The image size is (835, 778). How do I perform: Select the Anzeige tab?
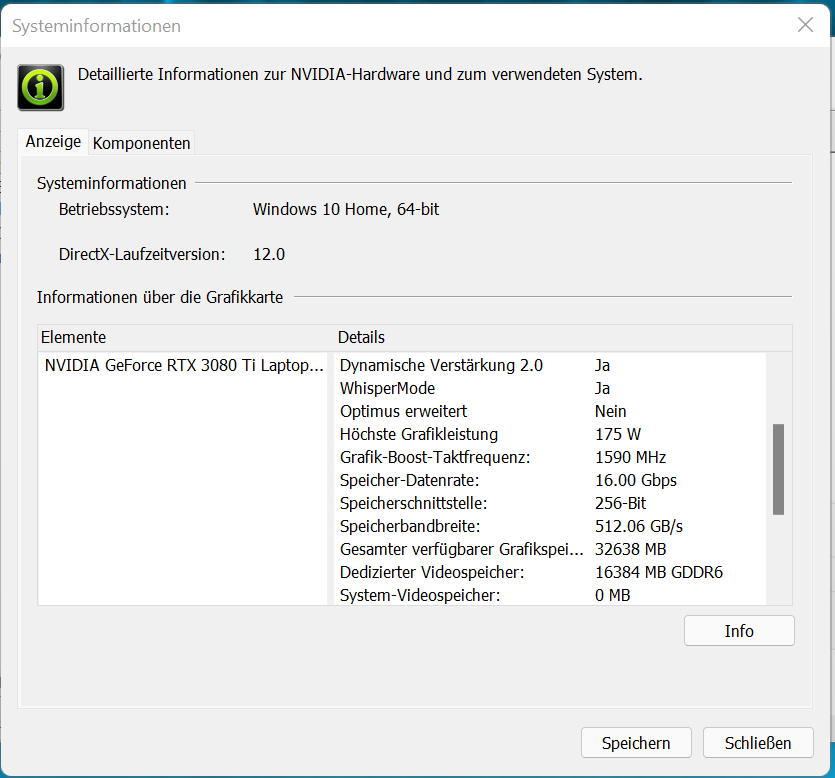pyautogui.click(x=53, y=142)
